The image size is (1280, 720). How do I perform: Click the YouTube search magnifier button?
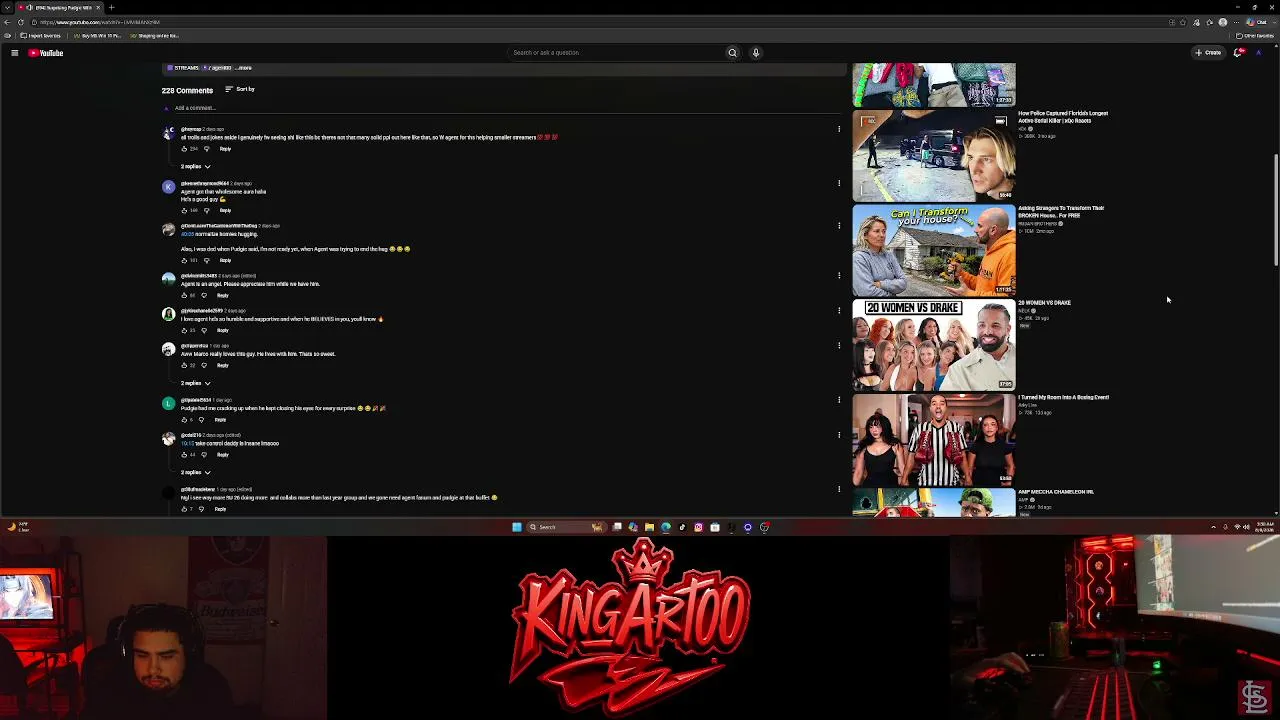point(732,53)
